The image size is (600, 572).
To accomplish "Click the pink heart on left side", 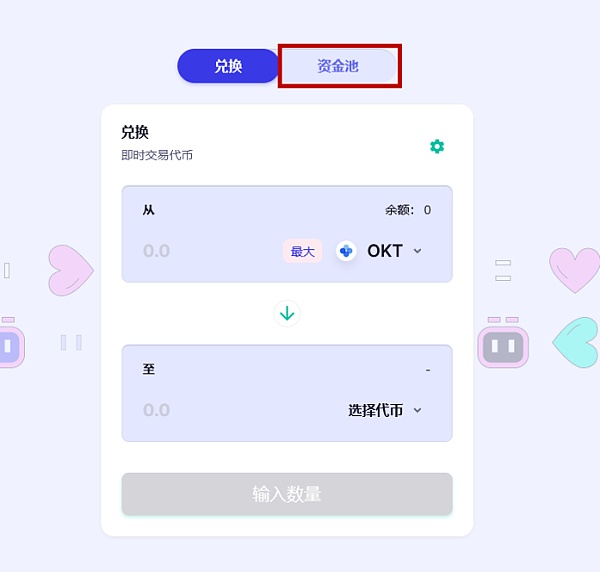I will coord(71,271).
